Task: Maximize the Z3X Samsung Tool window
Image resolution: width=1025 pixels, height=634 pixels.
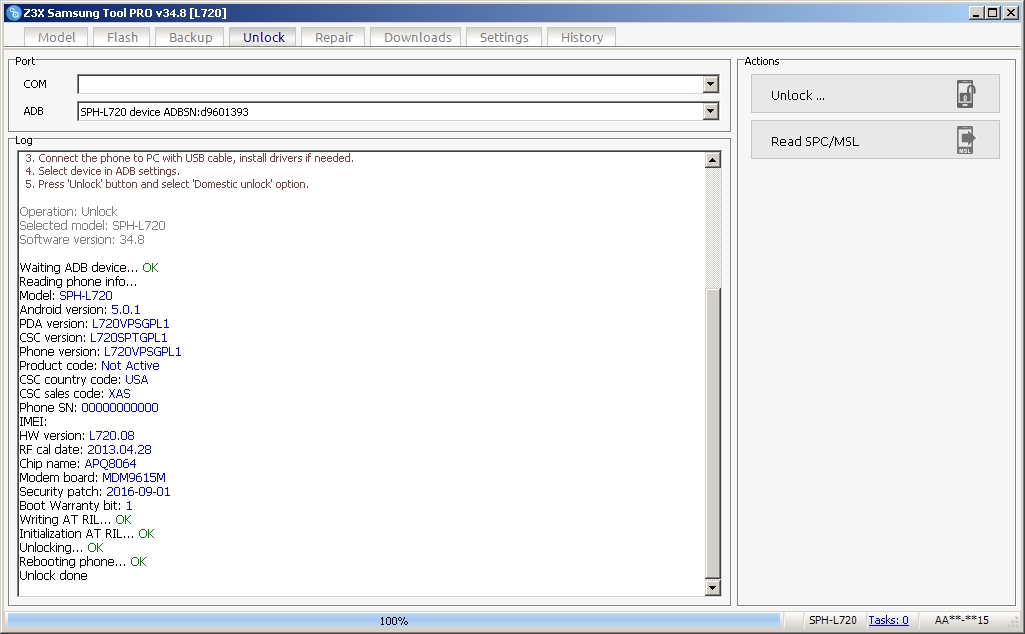Action: tap(992, 13)
